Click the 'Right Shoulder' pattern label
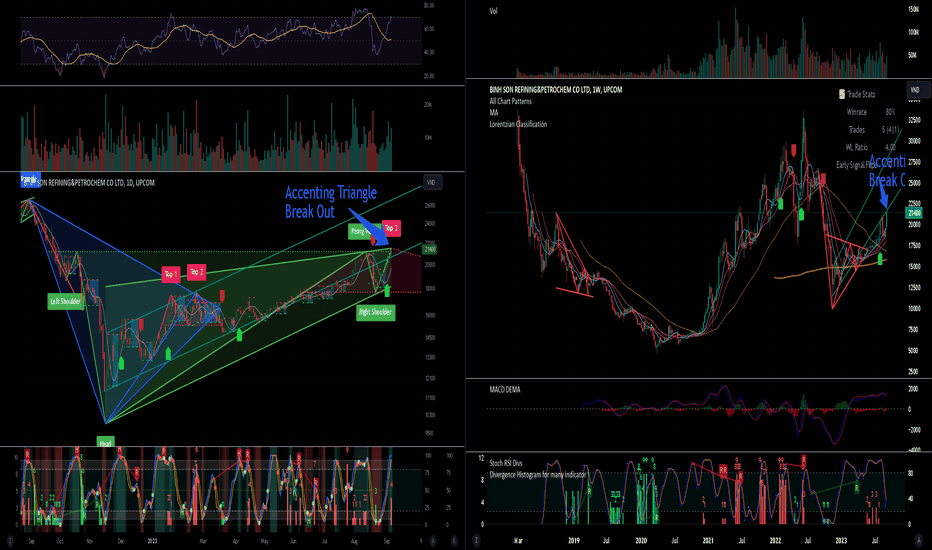Screen dimensions: 932x550 click(x=376, y=312)
